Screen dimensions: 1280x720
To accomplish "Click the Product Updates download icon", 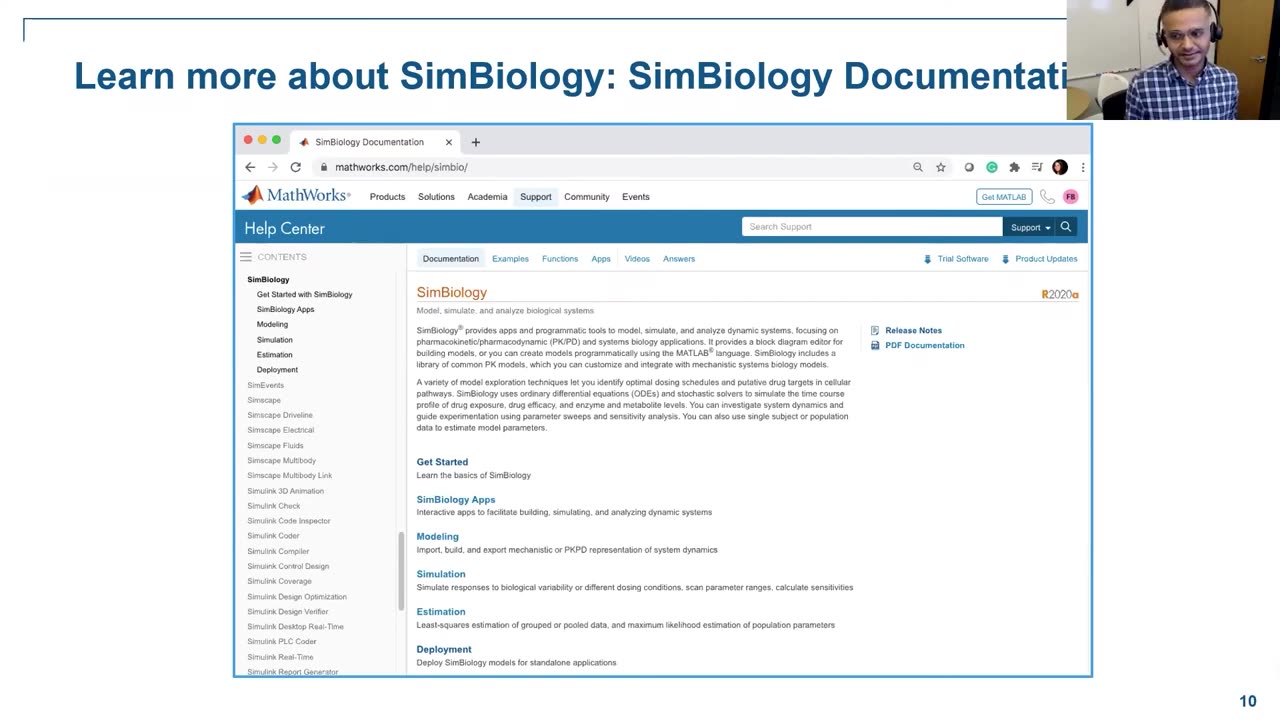I will [1004, 259].
